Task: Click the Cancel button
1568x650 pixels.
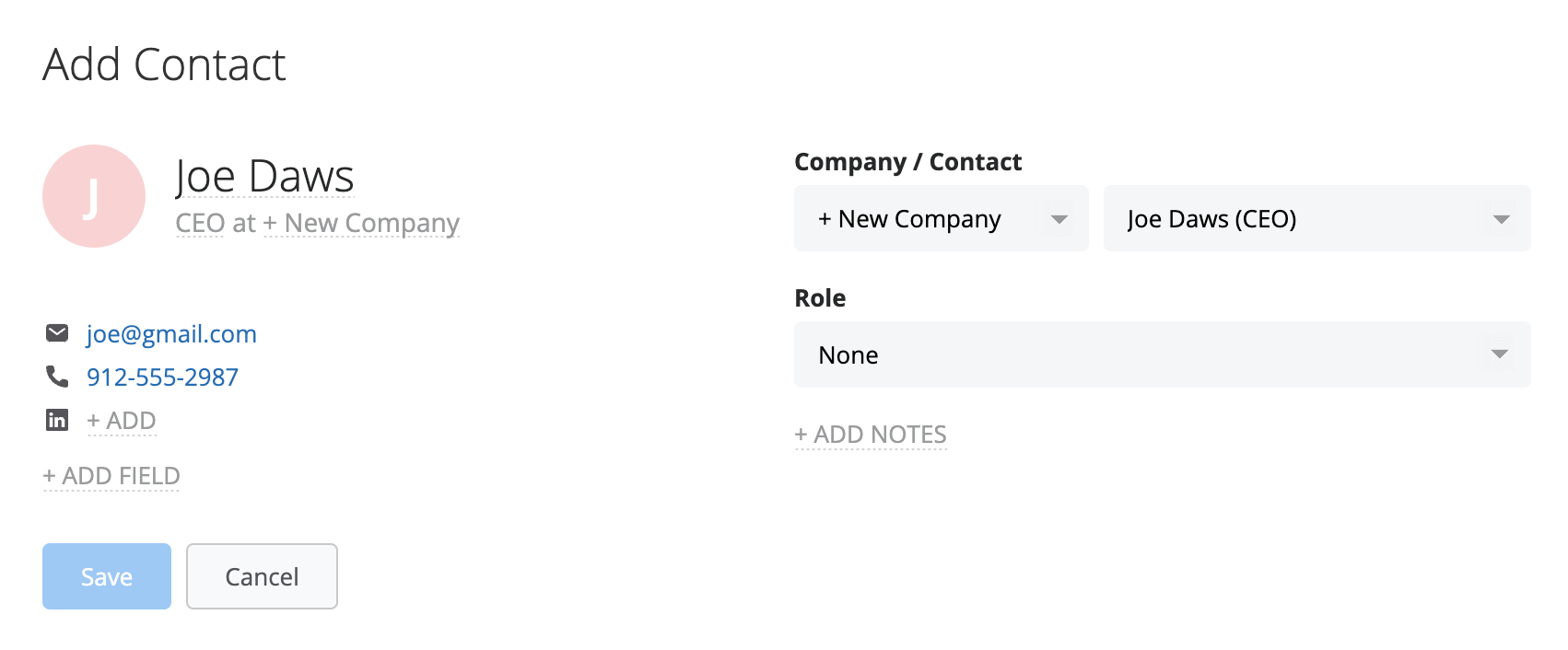Action: (x=262, y=576)
